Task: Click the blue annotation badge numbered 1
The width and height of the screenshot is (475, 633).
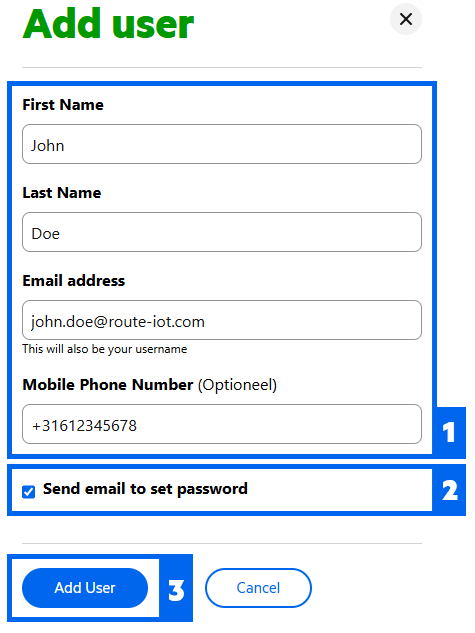Action: (x=449, y=432)
